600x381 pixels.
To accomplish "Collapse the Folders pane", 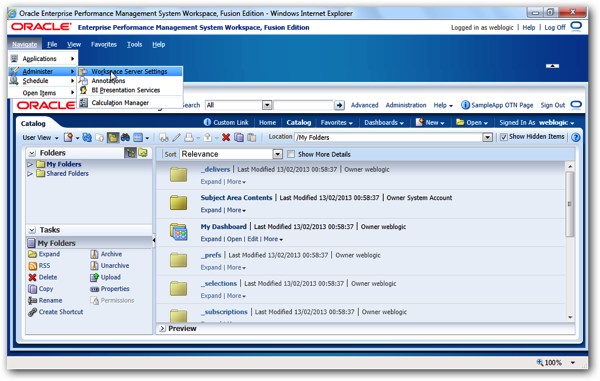I will [x=32, y=153].
